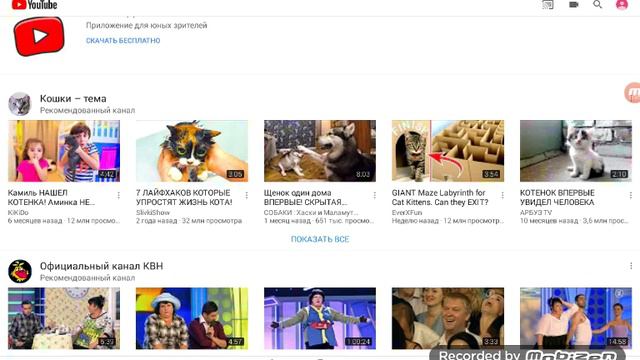Open АРБУЗ TV channel name link
Screen dimensions: 640x360
[x=536, y=213]
